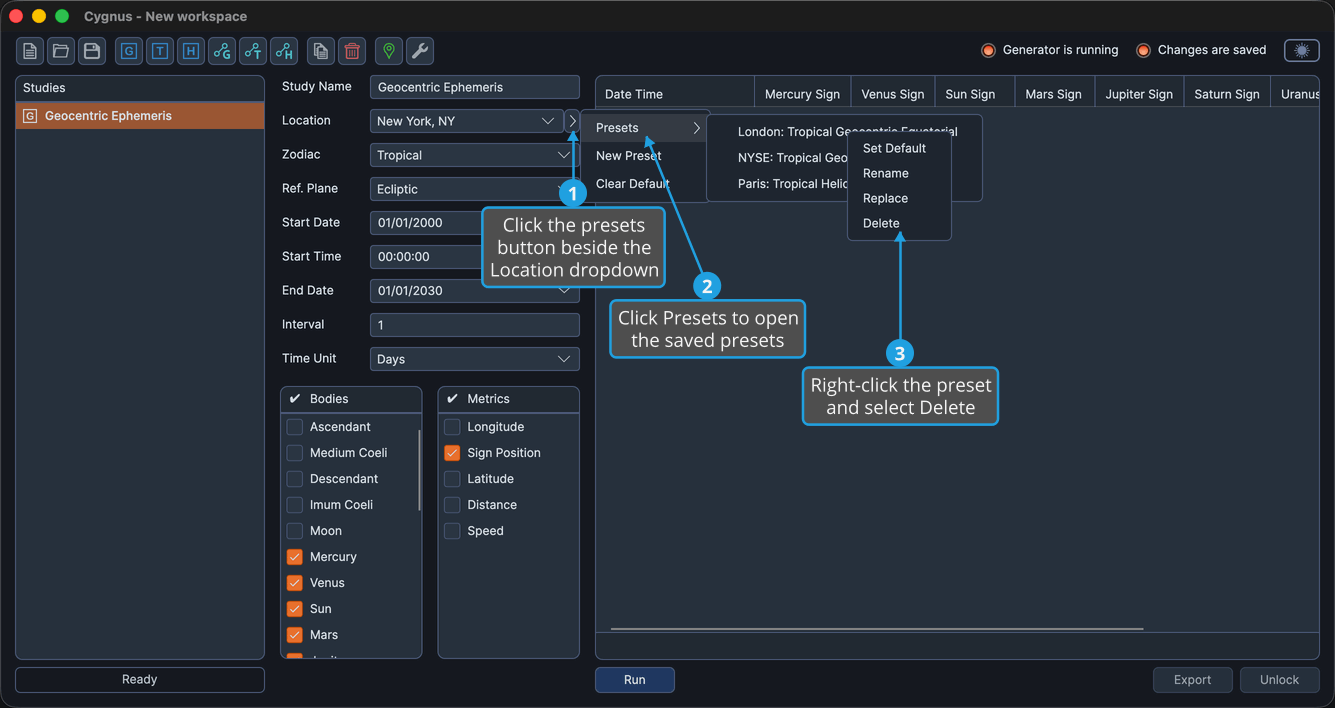Add a new H study (boxed H icon)
This screenshot has width=1335, height=708.
pyautogui.click(x=191, y=51)
